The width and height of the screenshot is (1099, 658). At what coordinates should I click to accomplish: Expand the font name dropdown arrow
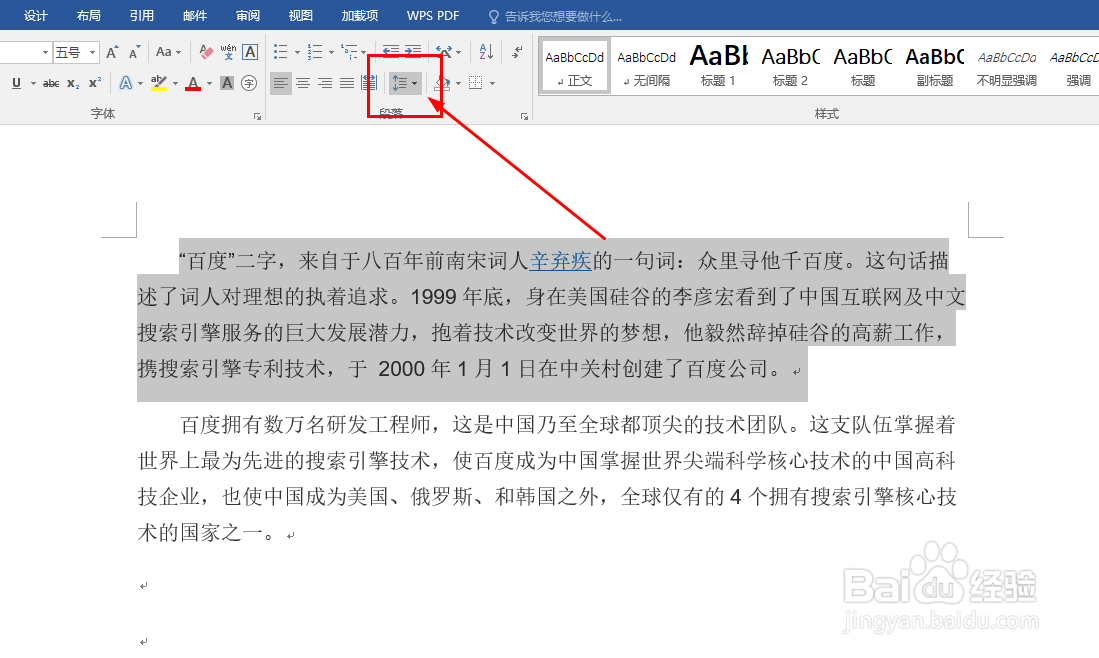pyautogui.click(x=45, y=53)
